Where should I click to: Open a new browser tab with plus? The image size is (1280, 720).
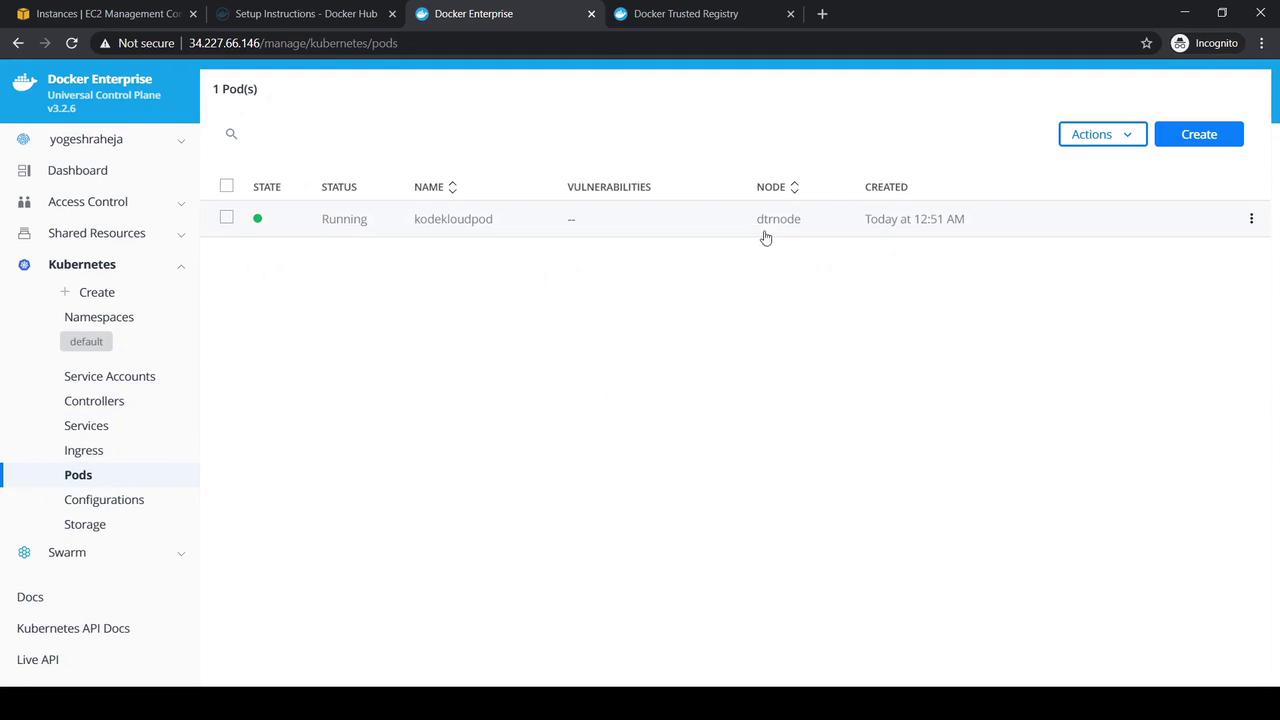(822, 14)
